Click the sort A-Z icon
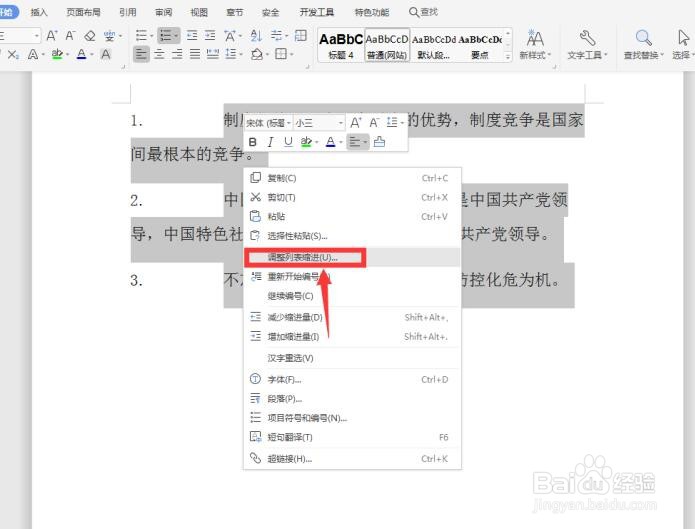The width and height of the screenshot is (695, 529). coord(256,35)
